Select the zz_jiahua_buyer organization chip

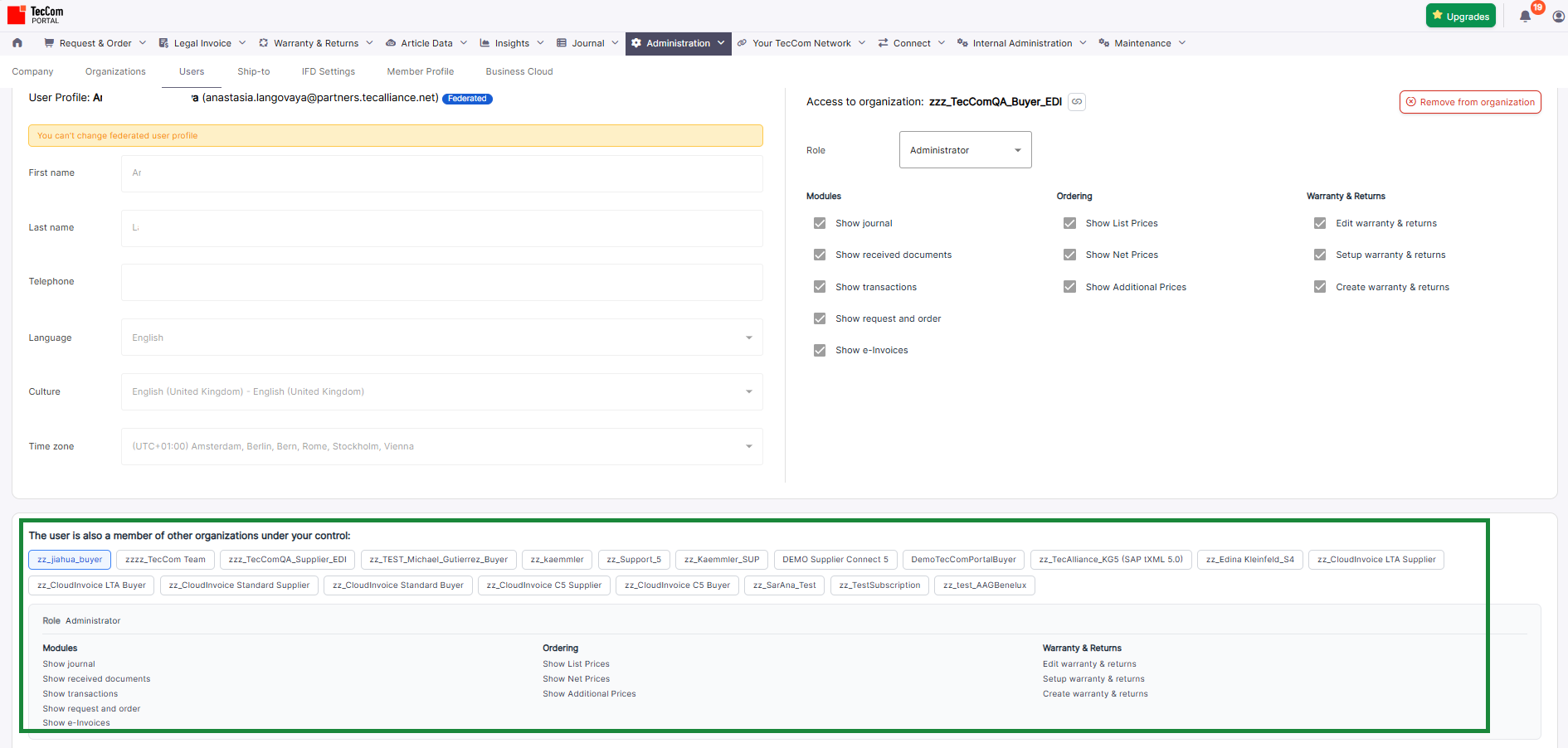pyautogui.click(x=70, y=560)
